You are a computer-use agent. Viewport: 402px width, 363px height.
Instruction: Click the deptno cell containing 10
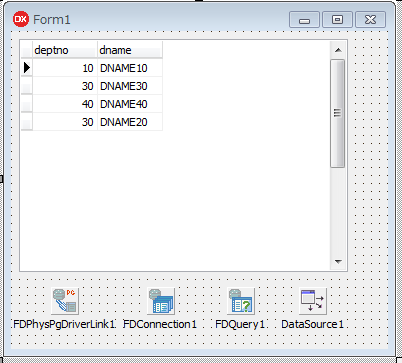65,68
